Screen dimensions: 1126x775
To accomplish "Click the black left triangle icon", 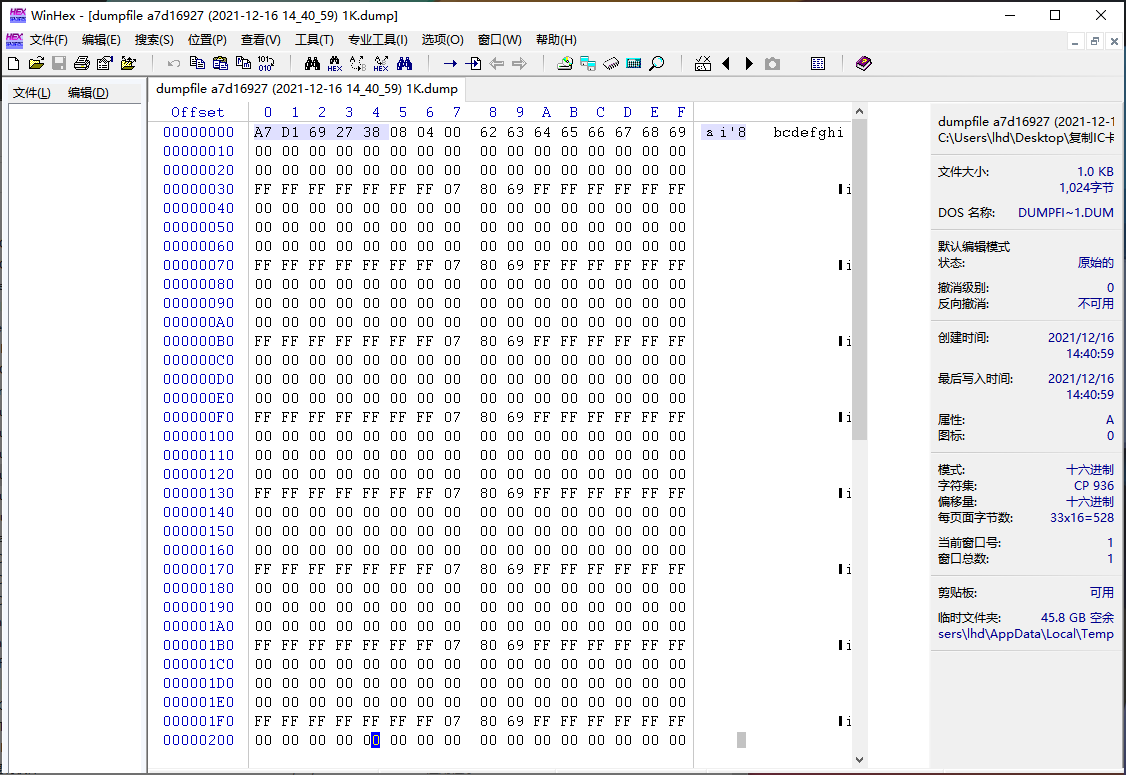I will point(726,63).
